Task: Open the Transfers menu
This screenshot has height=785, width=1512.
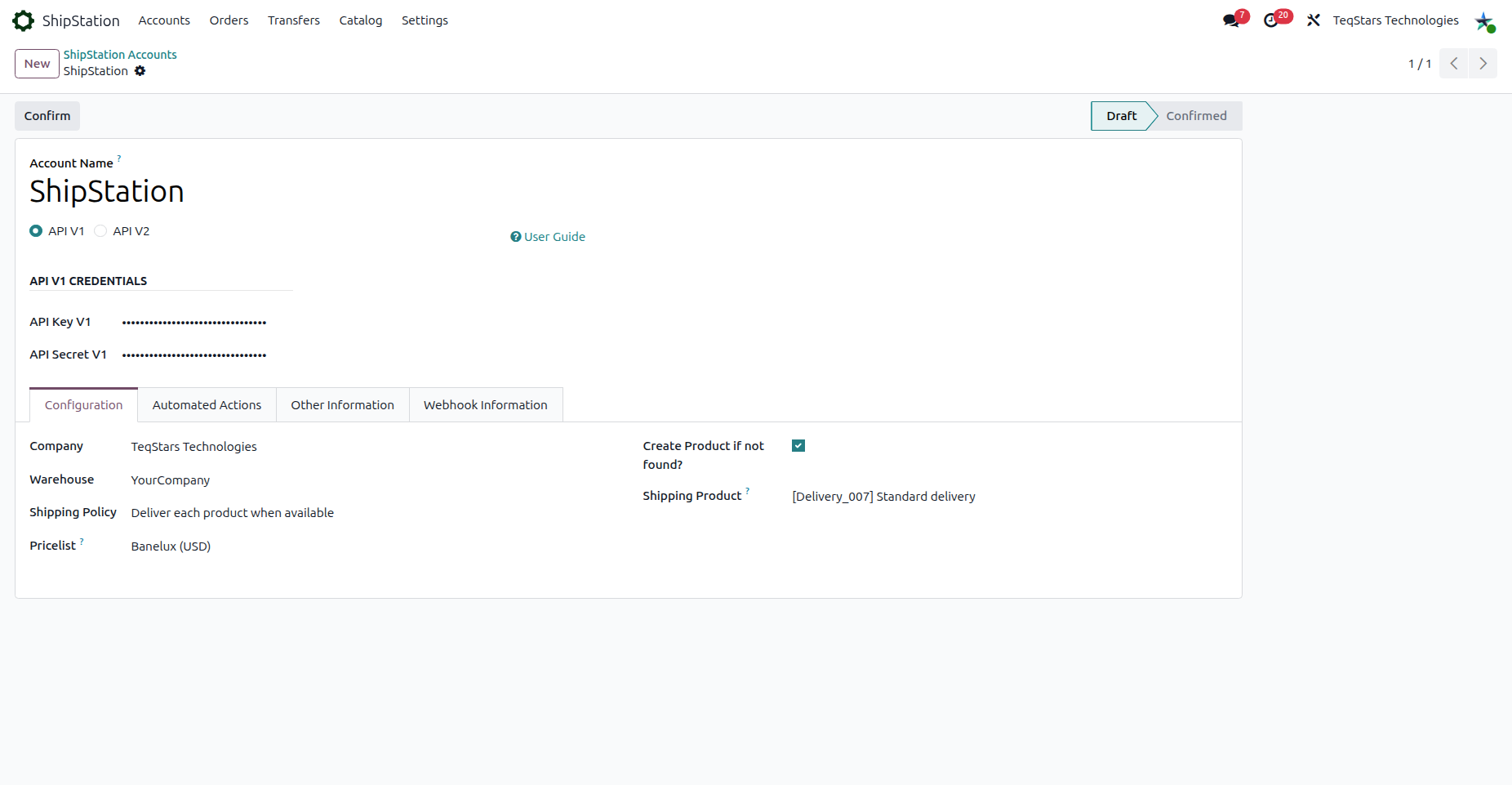Action: (294, 20)
